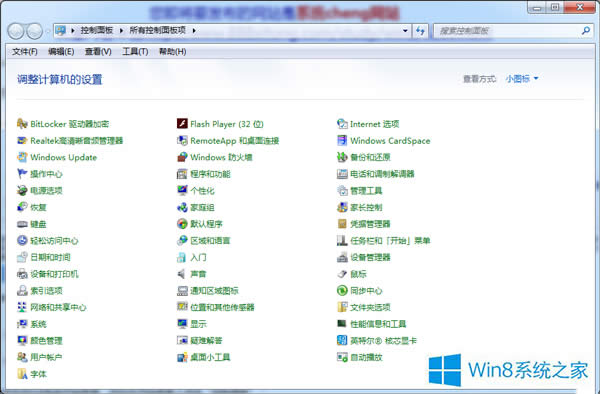Image resolution: width=600 pixels, height=394 pixels.
Task: Open the Flash Player (32 位) icon
Action: point(182,124)
